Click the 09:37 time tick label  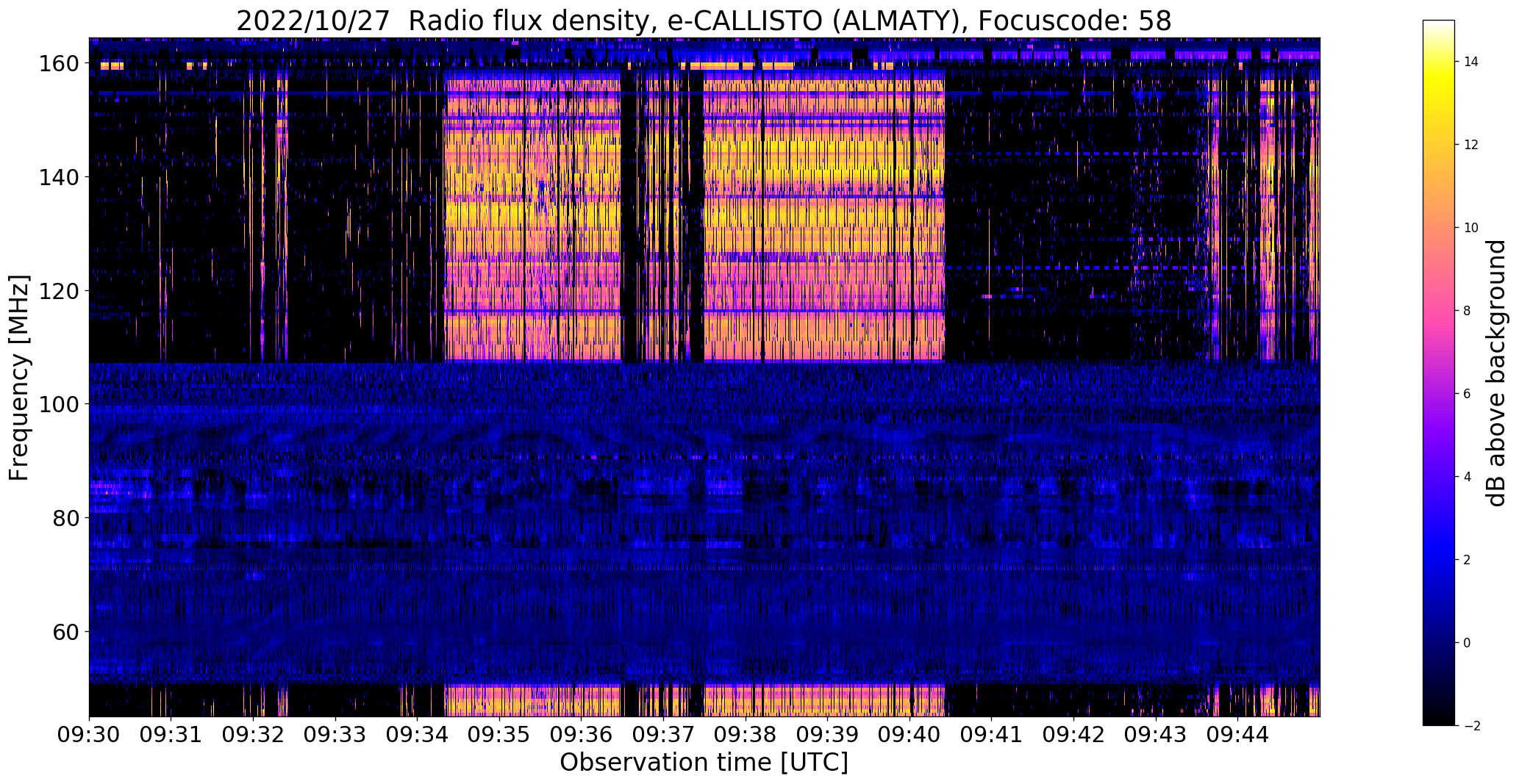coord(664,734)
